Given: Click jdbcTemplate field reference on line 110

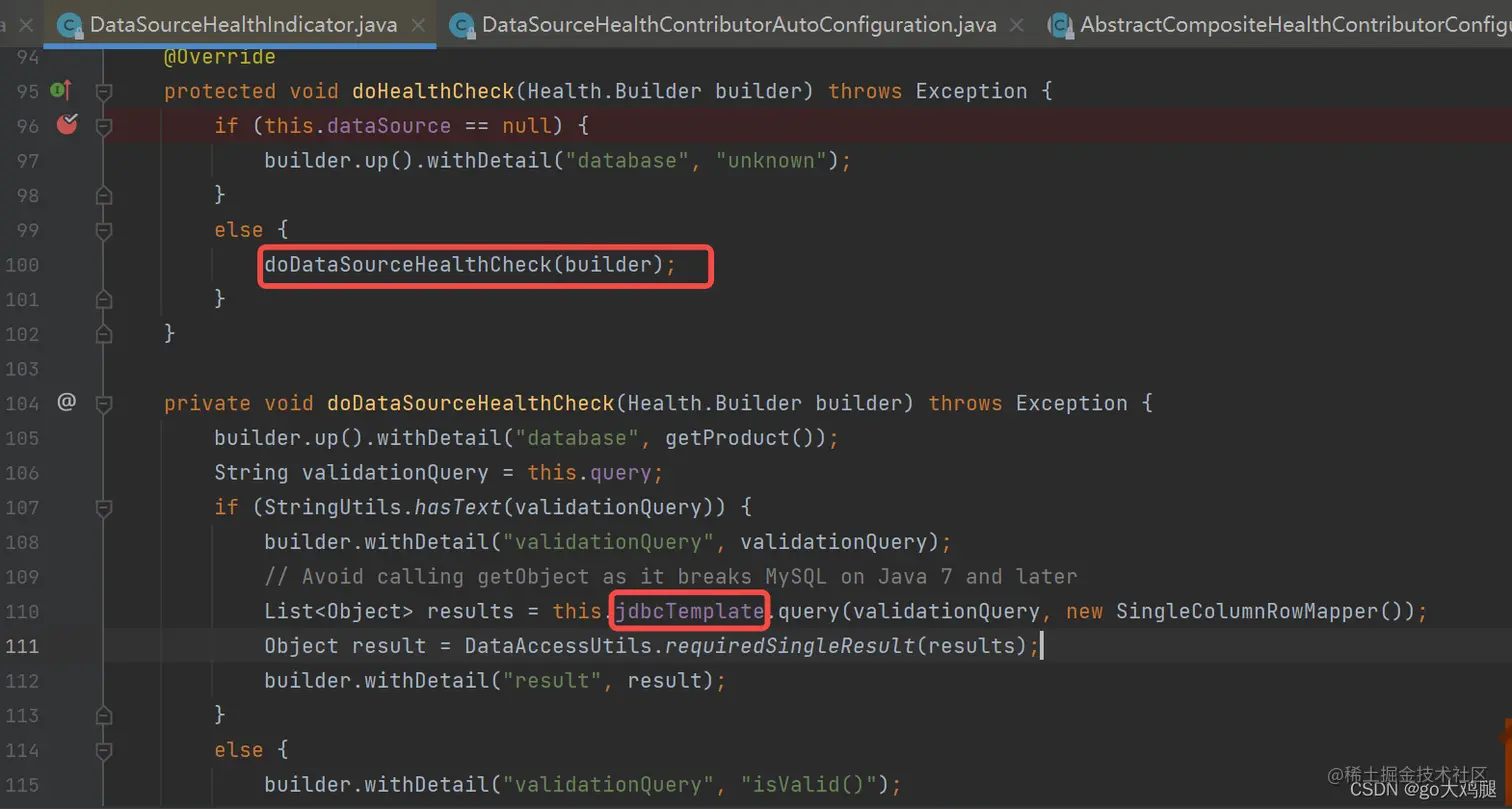Looking at the screenshot, I should click(690, 611).
